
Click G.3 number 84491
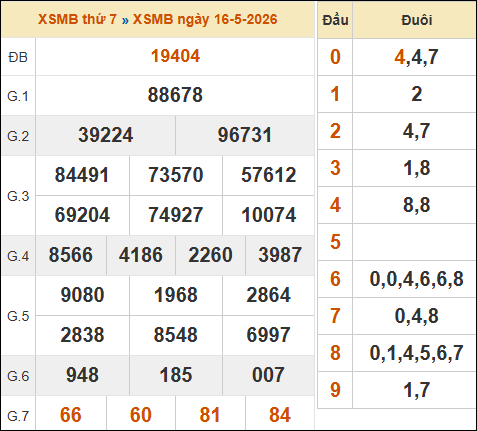point(82,175)
